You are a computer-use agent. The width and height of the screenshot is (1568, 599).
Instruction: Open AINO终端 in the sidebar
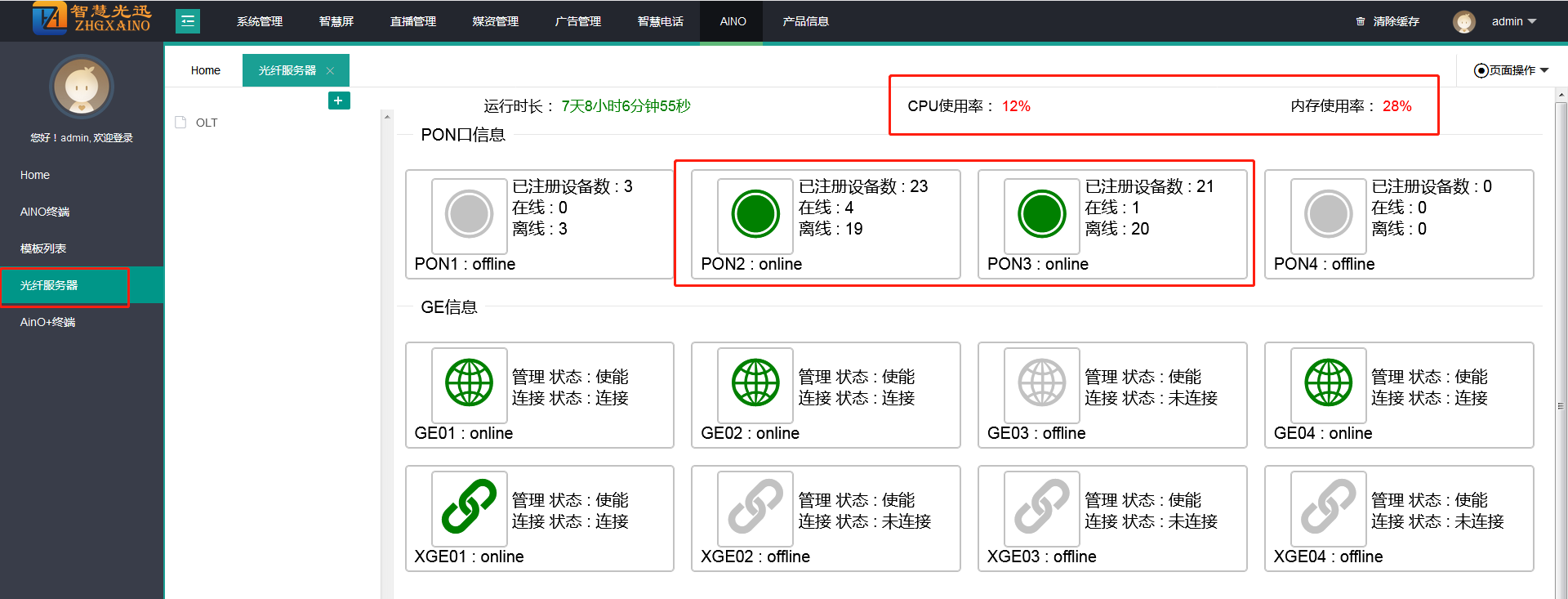click(45, 212)
